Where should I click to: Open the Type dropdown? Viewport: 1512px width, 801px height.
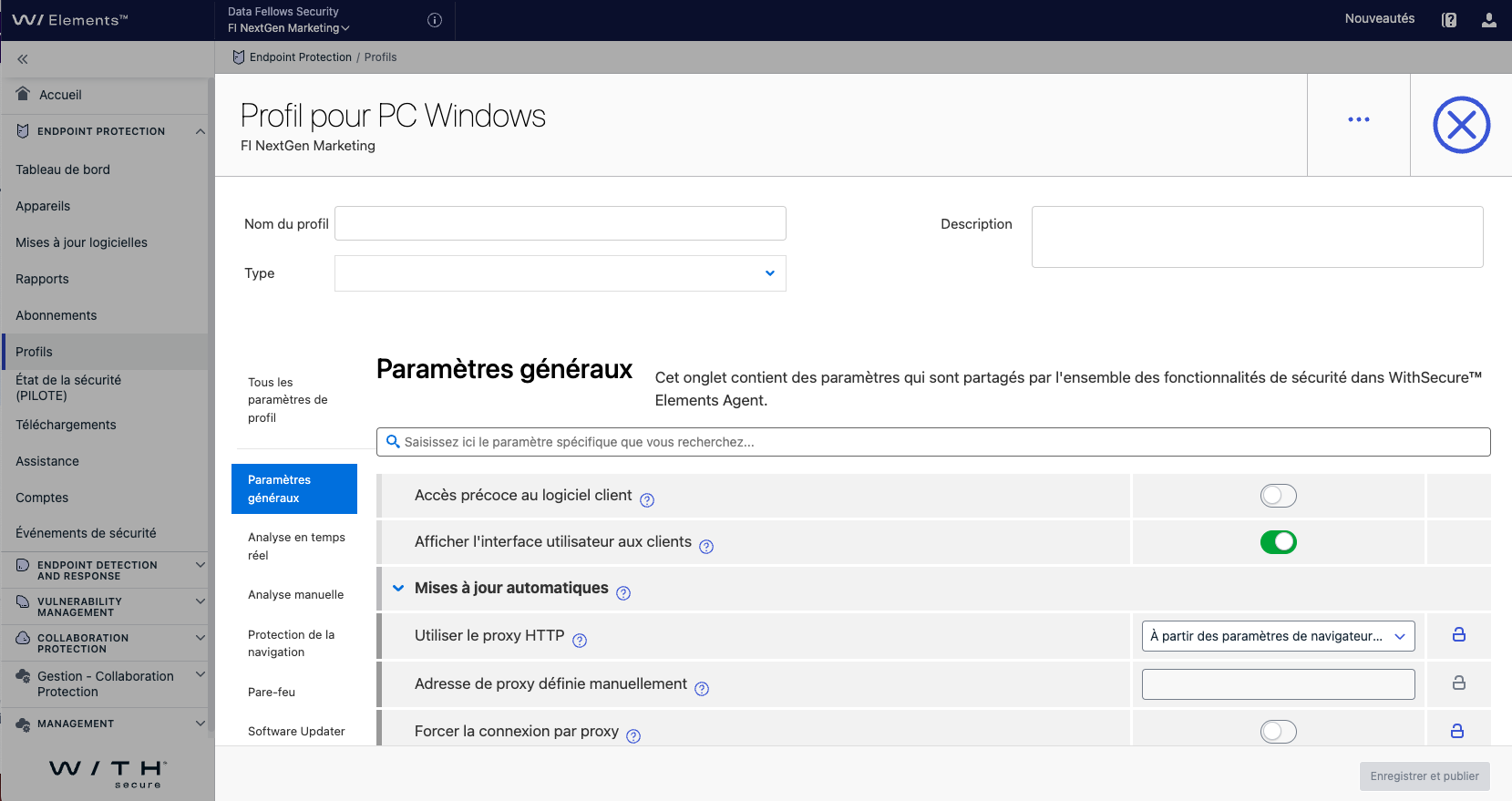click(560, 273)
